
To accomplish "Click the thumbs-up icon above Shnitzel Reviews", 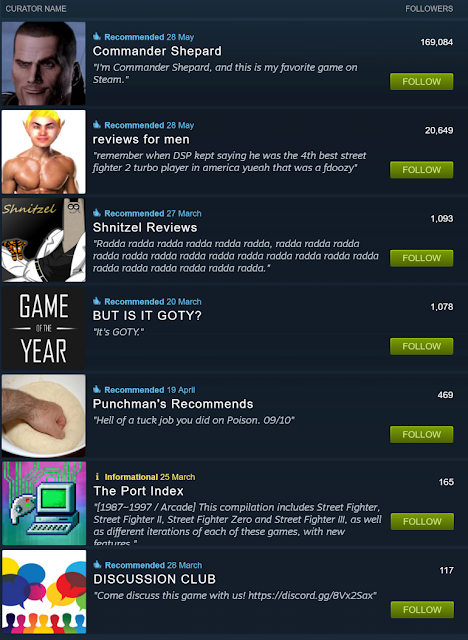I will pos(97,213).
